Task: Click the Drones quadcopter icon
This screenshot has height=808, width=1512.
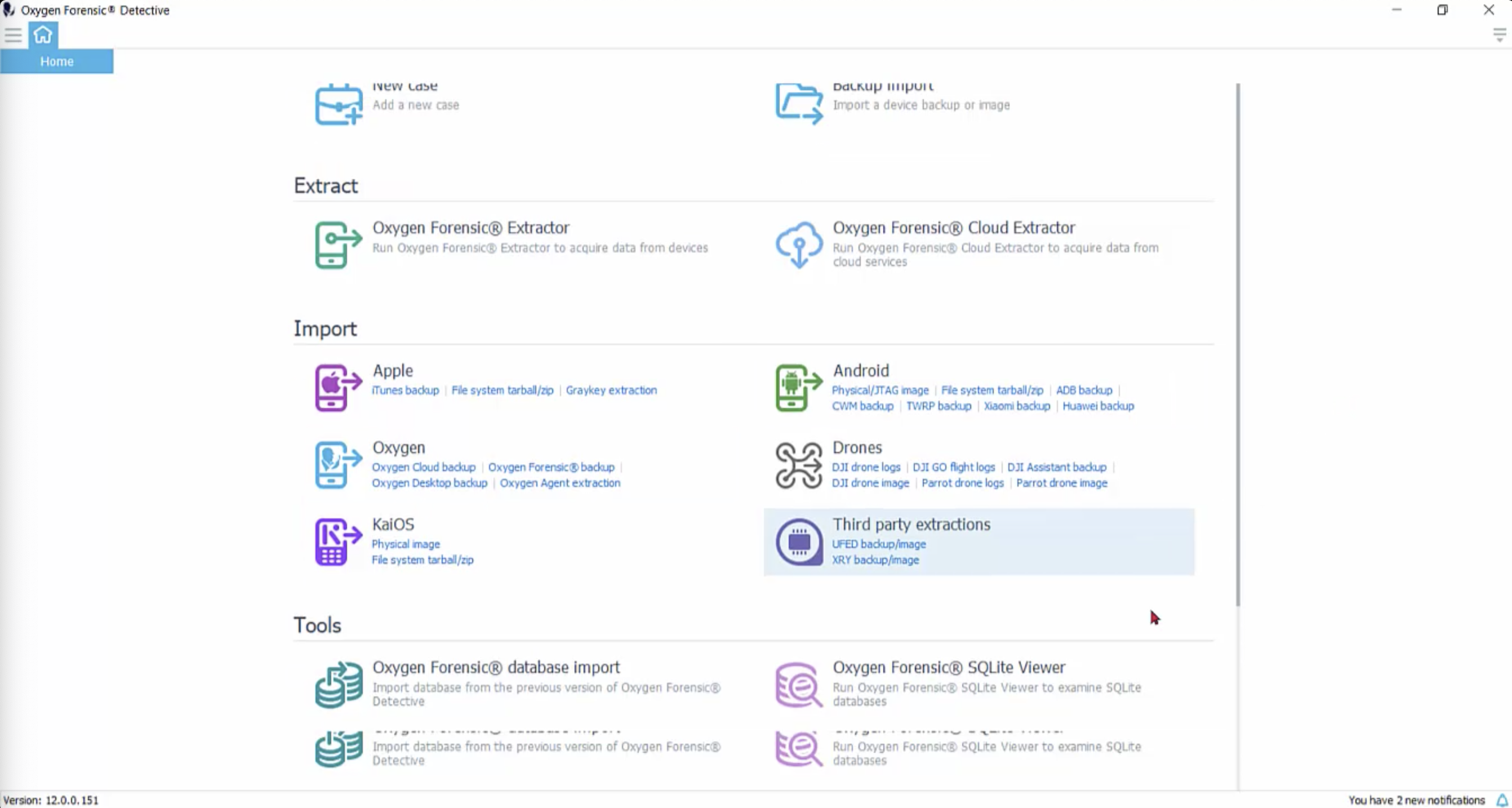Action: (799, 464)
